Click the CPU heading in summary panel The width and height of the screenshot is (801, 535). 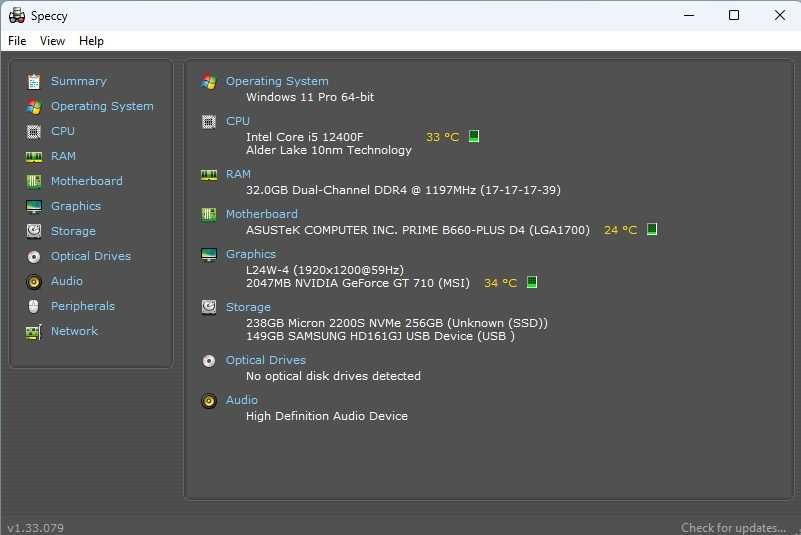(238, 121)
